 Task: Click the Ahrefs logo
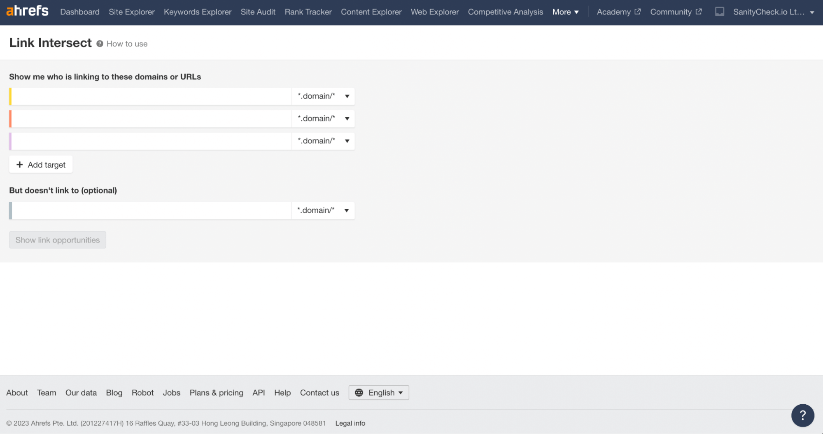pyautogui.click(x=27, y=12)
